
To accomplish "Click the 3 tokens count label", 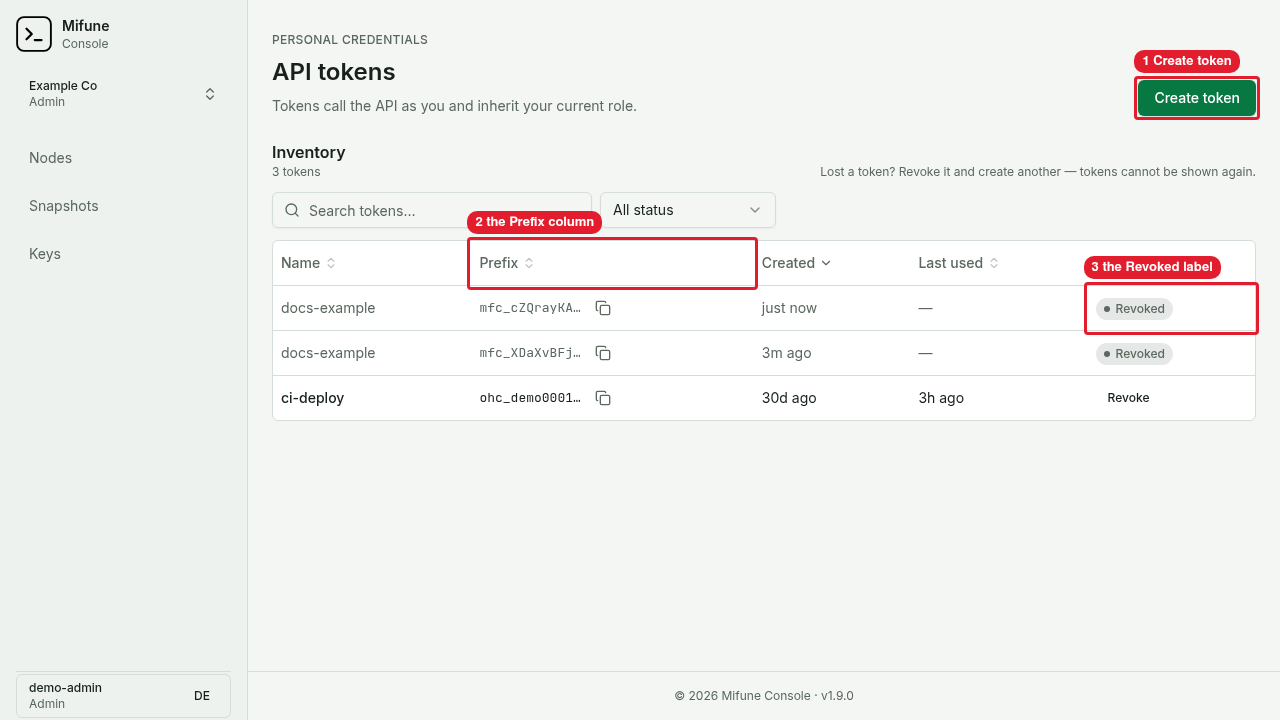I will coord(296,172).
